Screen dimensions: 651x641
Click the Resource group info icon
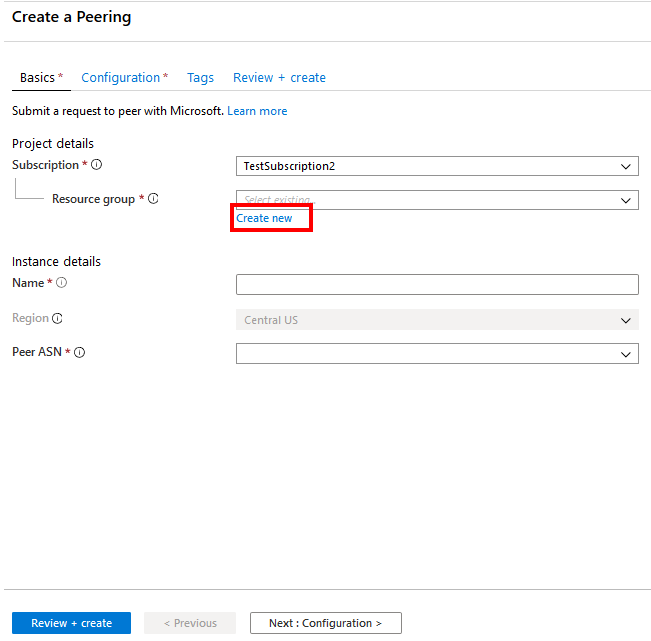153,199
